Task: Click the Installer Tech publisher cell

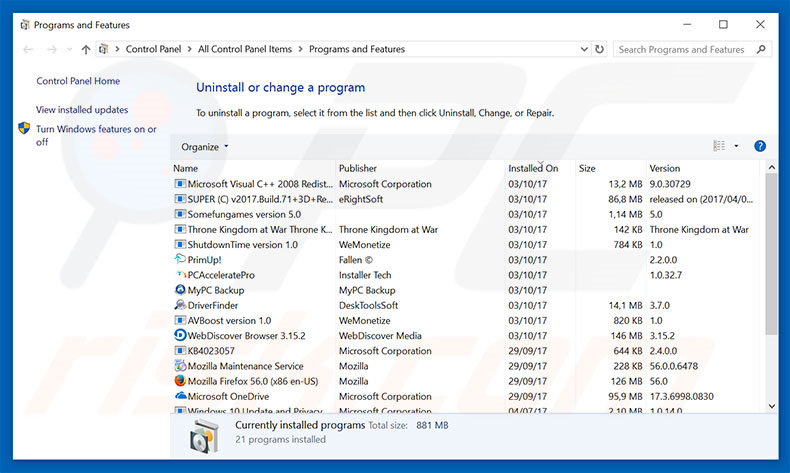Action: (x=365, y=275)
